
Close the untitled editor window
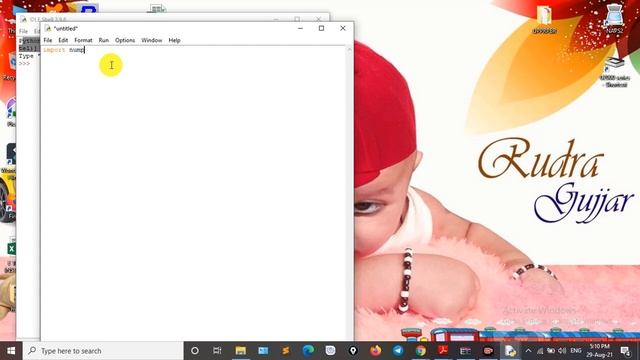click(x=343, y=28)
